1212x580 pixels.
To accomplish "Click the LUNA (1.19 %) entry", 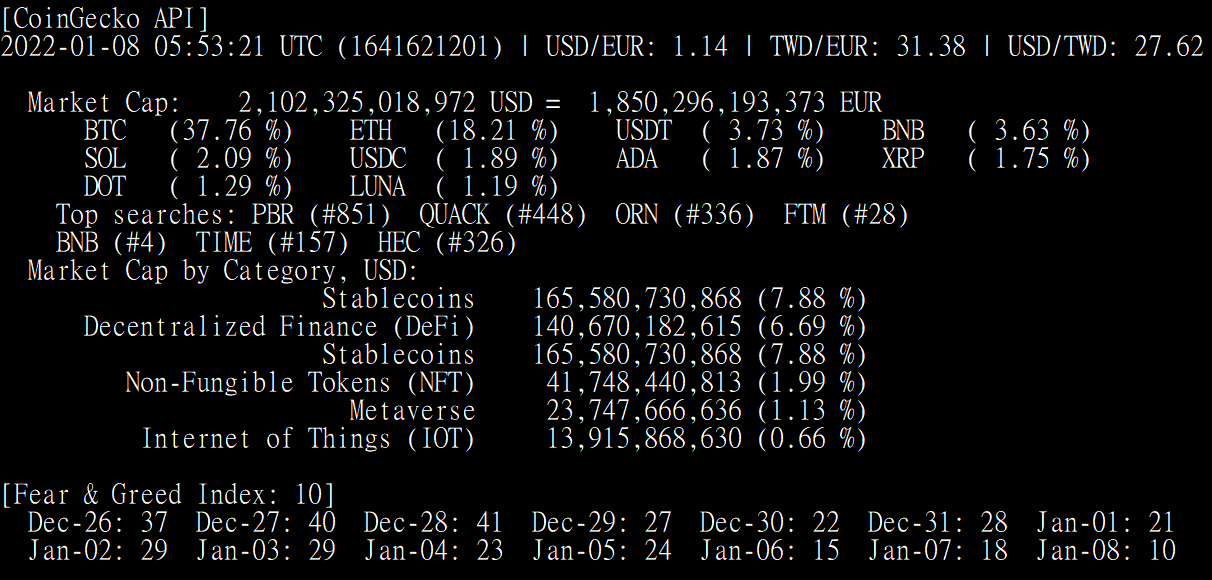I will [454, 186].
